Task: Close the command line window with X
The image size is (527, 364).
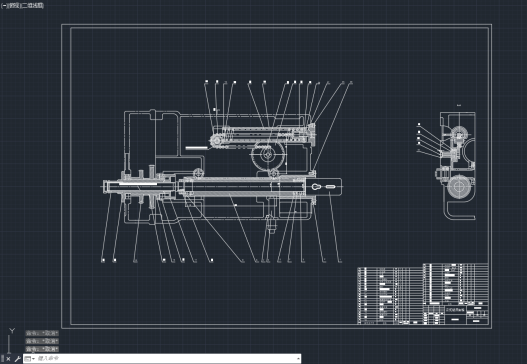Action: [x=9, y=359]
